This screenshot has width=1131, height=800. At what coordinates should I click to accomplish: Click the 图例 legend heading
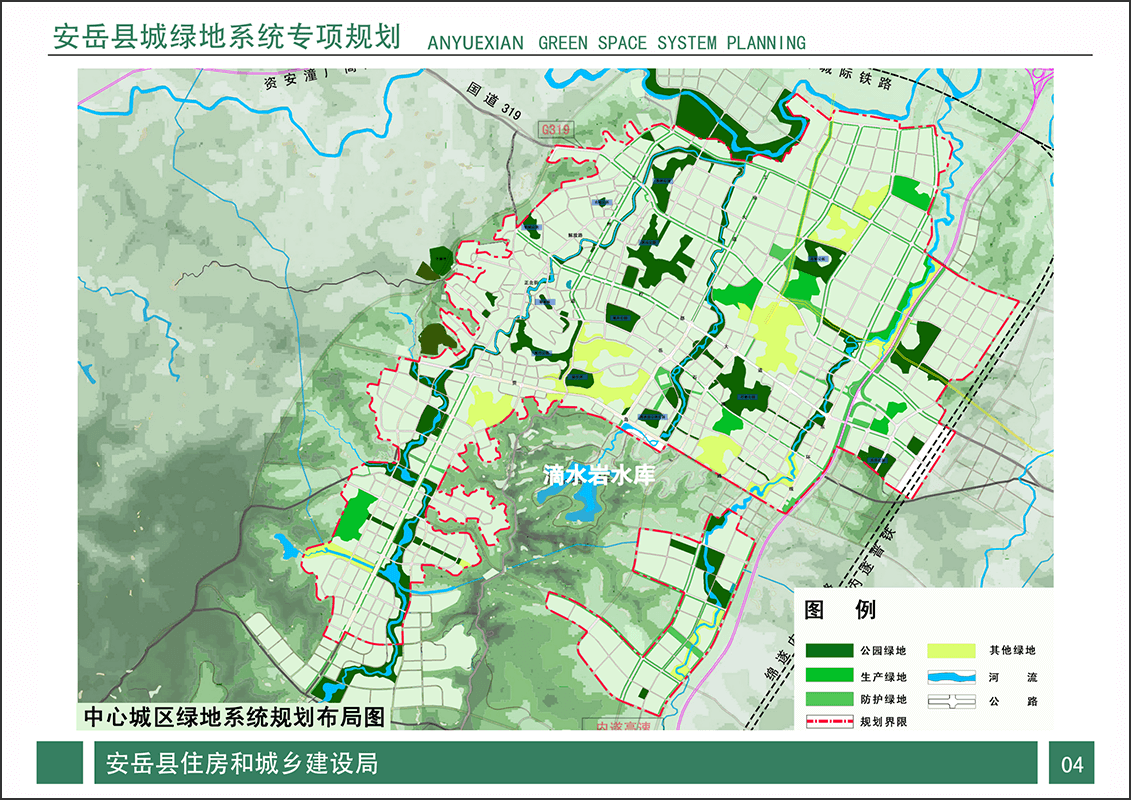click(x=840, y=610)
